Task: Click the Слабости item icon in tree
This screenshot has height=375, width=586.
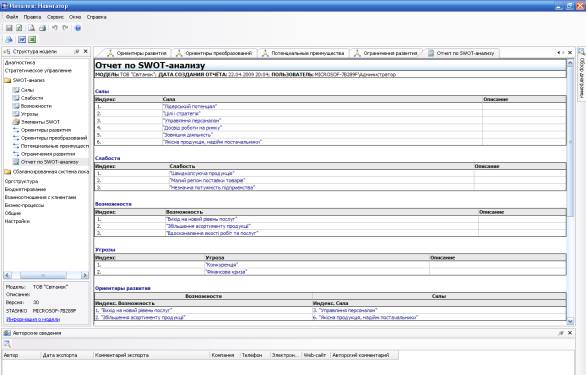Action: click(x=16, y=98)
